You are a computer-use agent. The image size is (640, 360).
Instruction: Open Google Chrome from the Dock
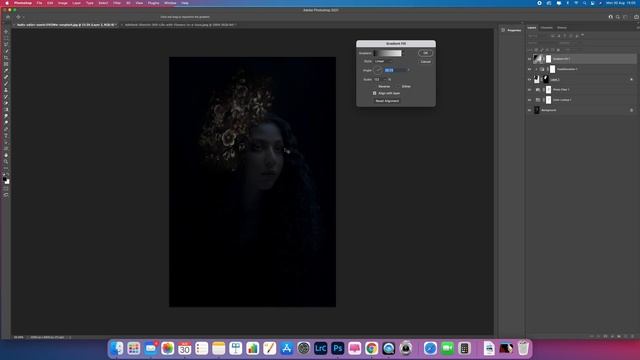click(x=371, y=348)
